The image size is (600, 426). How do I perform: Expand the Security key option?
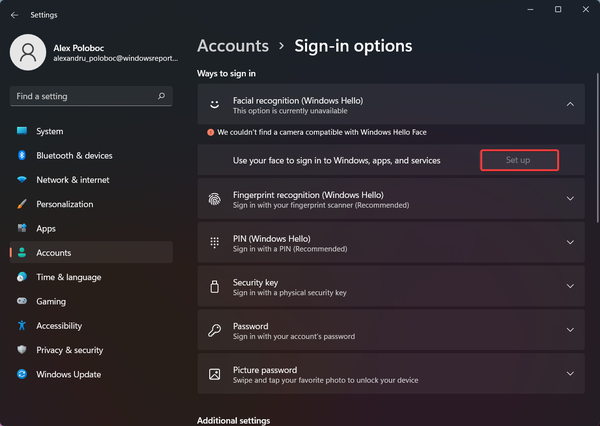[570, 287]
